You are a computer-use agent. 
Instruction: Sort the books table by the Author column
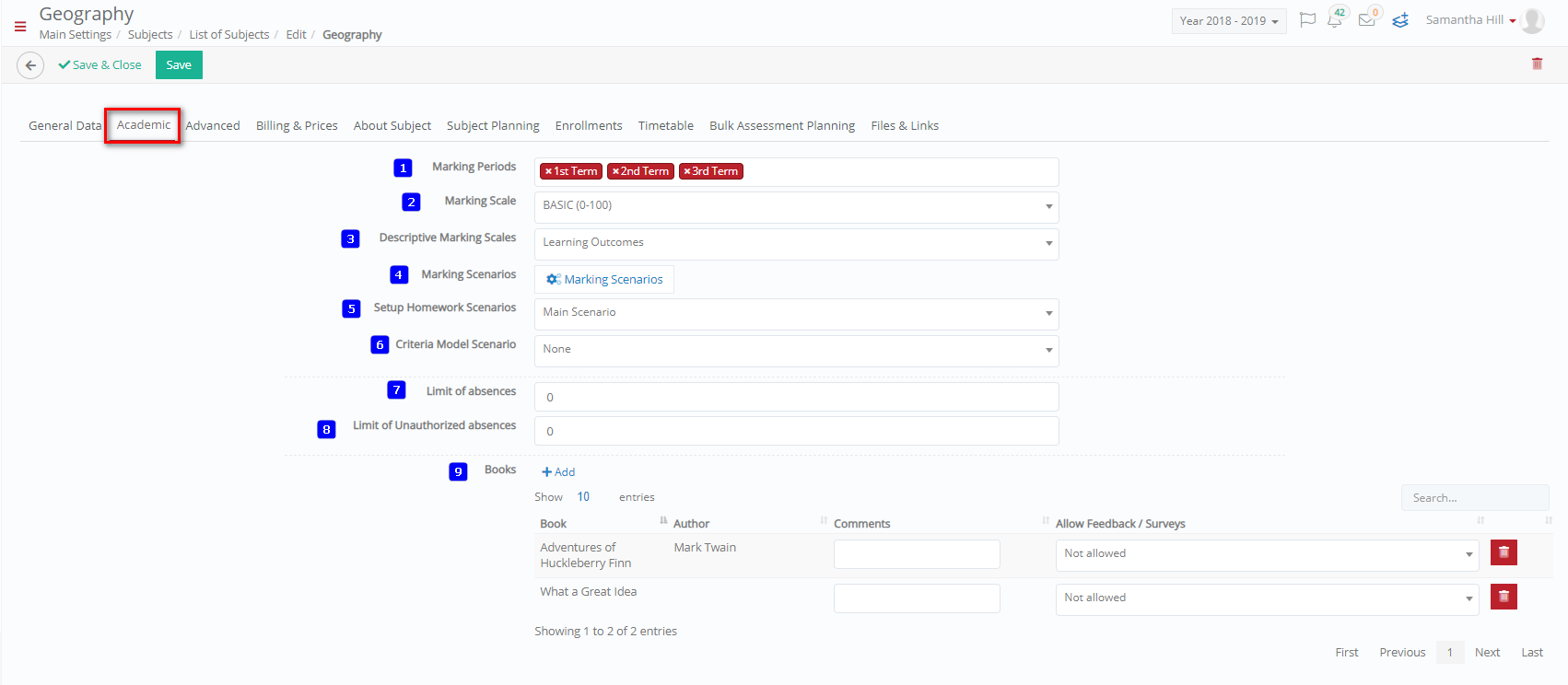coord(748,523)
